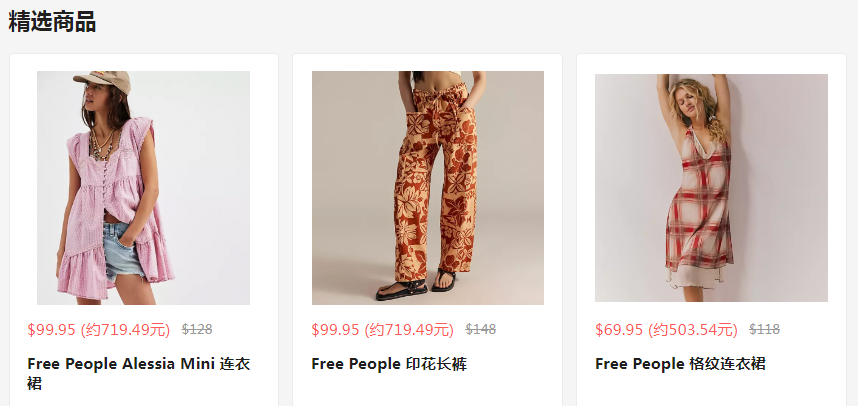Click the Free People 印花长裤 title
Screen dimensions: 858x406
389,364
